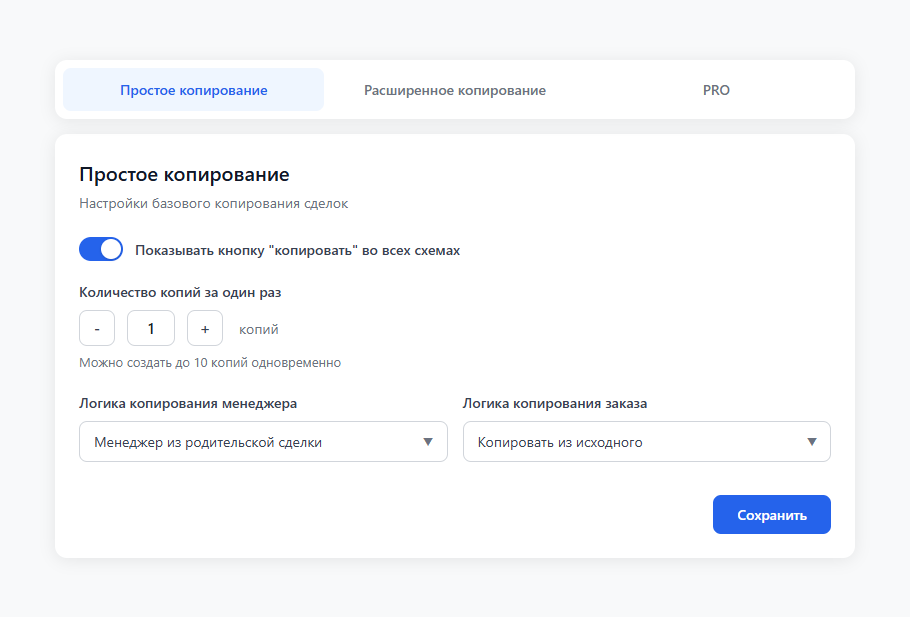Click the "копий" unit text after plus button
The width and height of the screenshot is (910, 617).
point(258,329)
